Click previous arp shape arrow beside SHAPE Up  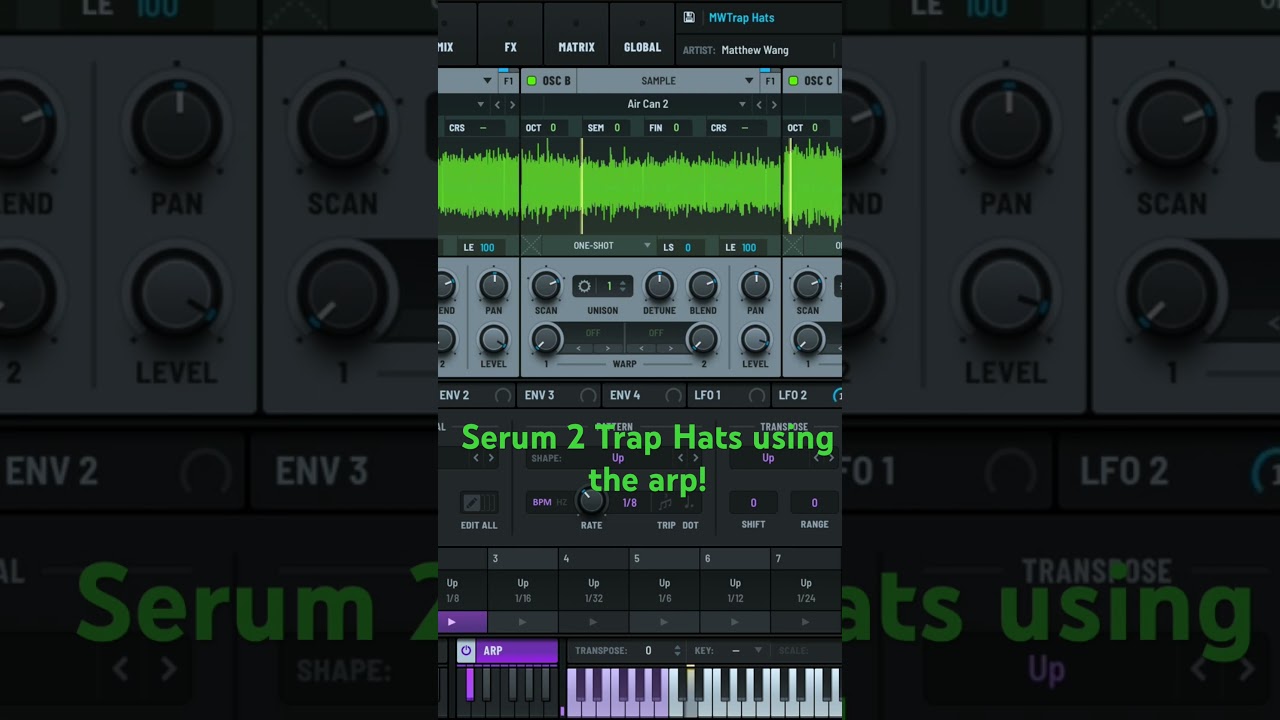[681, 458]
